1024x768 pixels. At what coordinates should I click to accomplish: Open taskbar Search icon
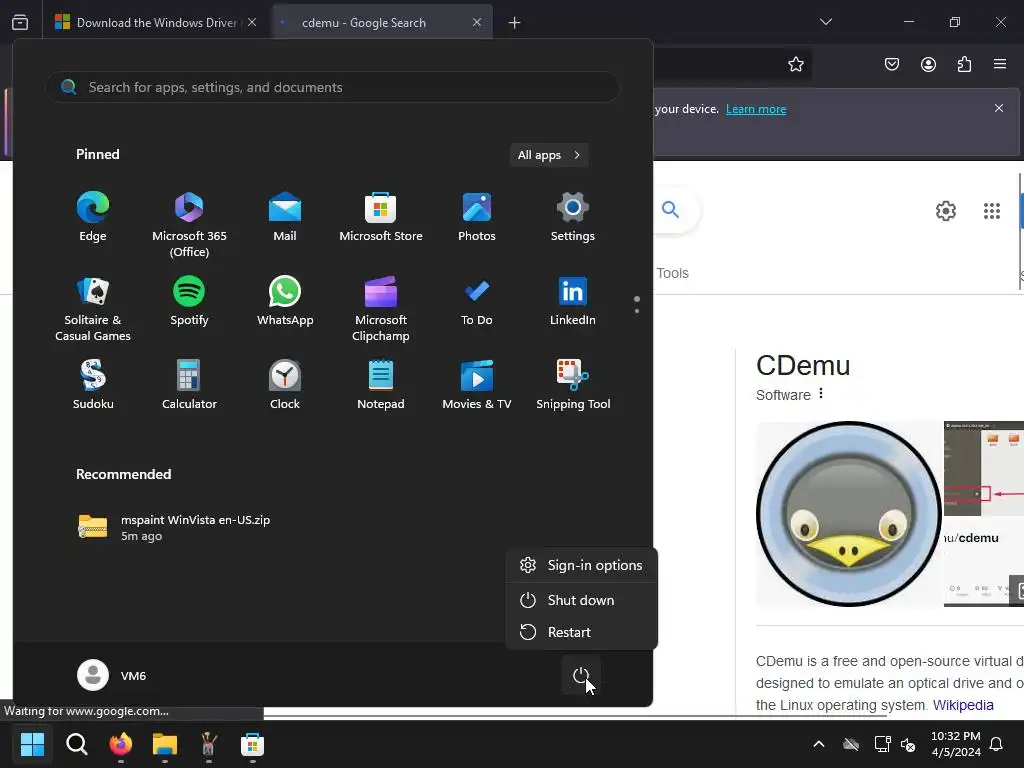tap(76, 744)
